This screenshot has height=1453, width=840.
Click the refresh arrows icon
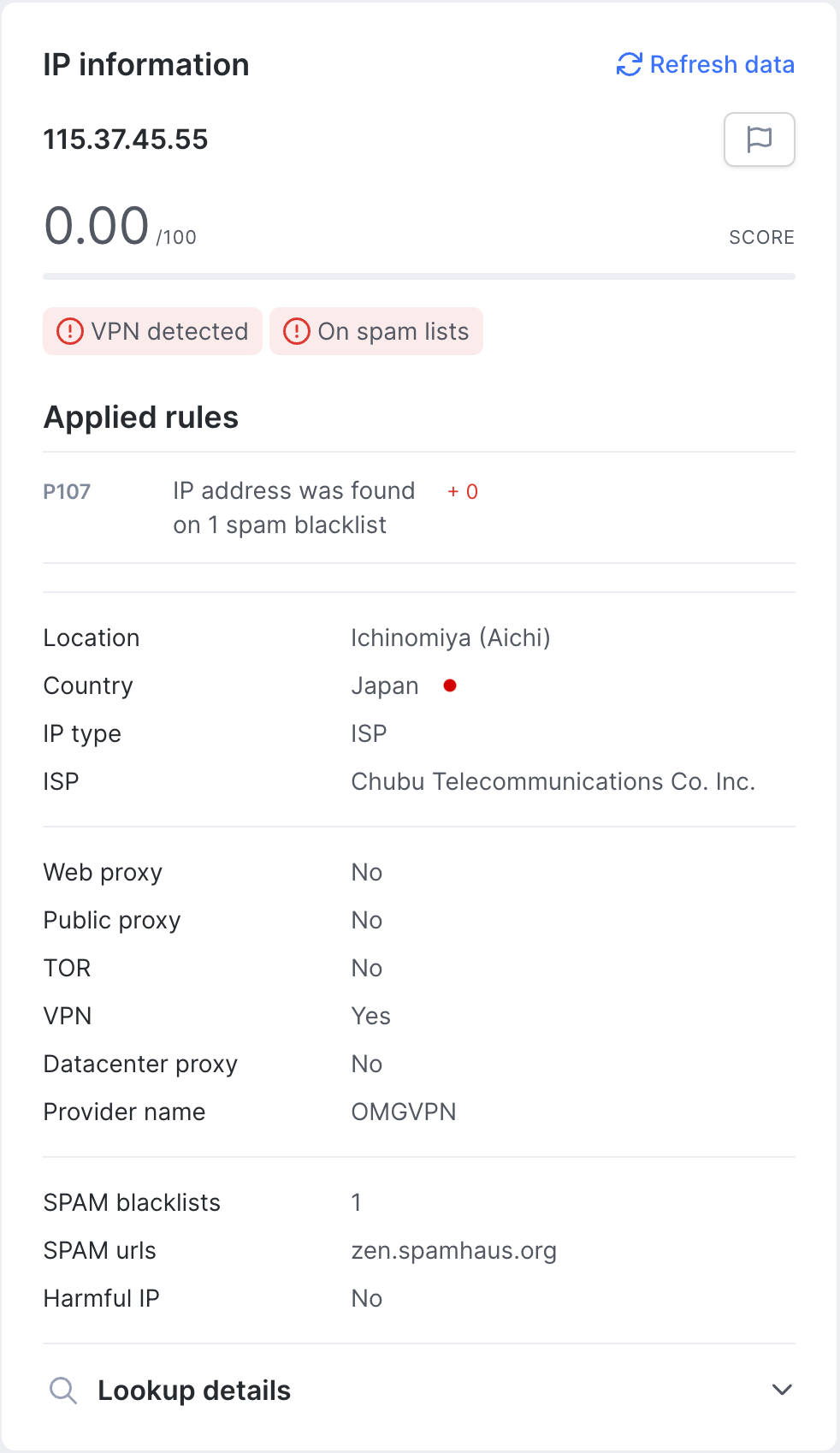coord(630,65)
